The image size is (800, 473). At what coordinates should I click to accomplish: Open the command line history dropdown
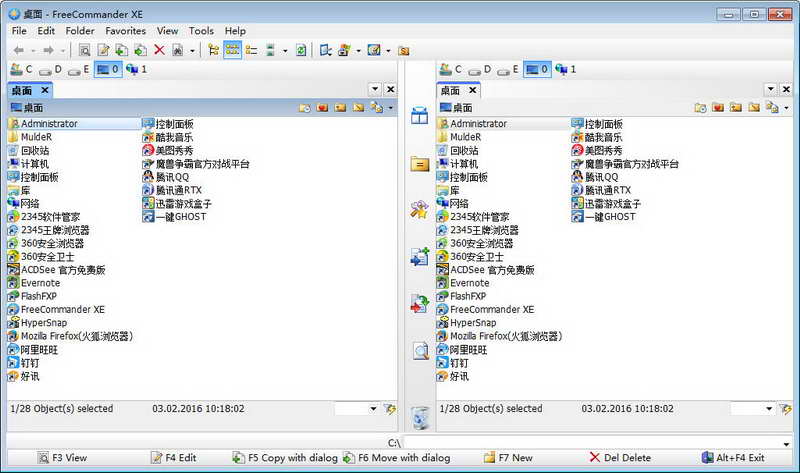(x=786, y=444)
